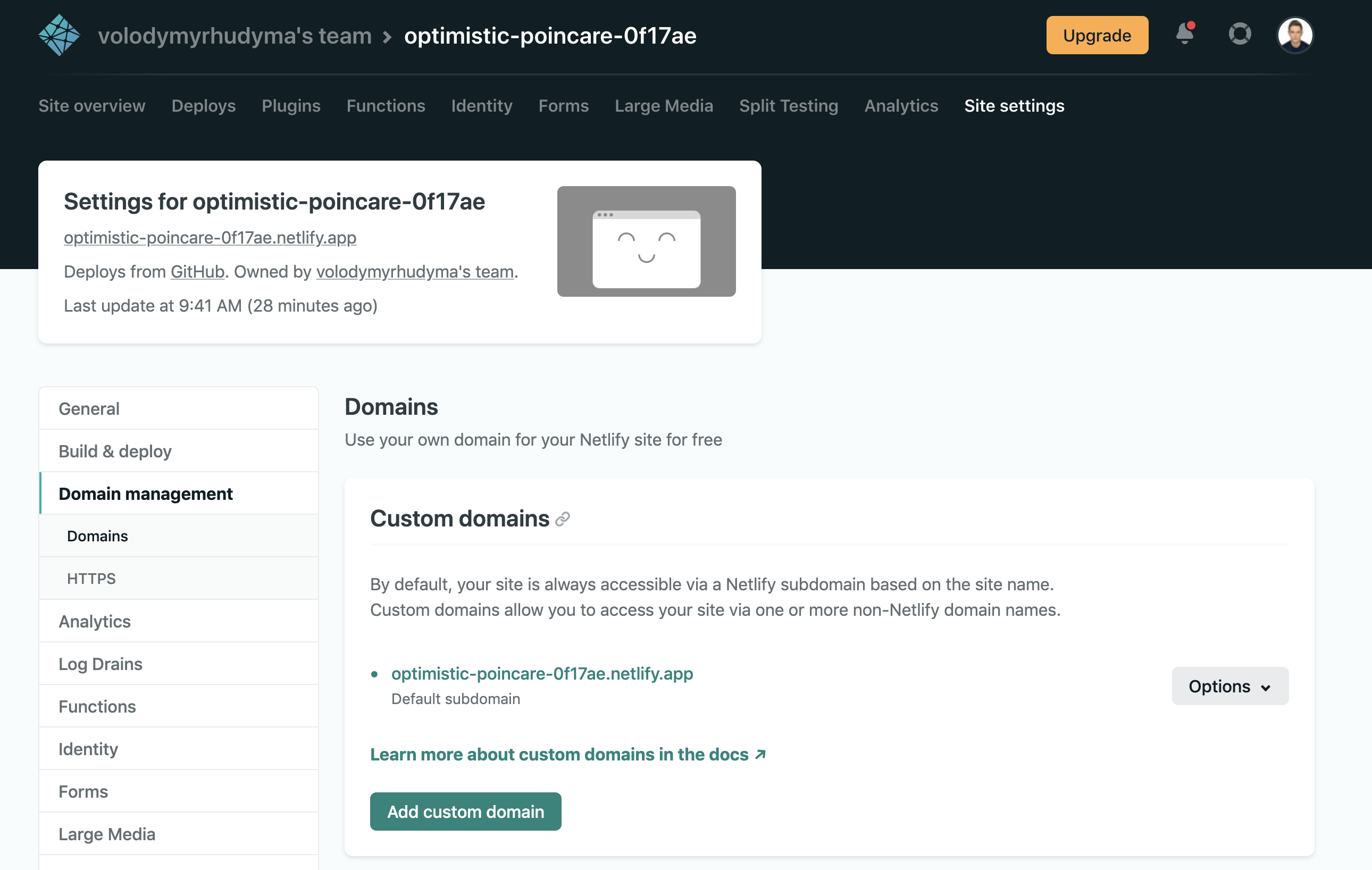Select Domain management in sidebar

(x=178, y=493)
